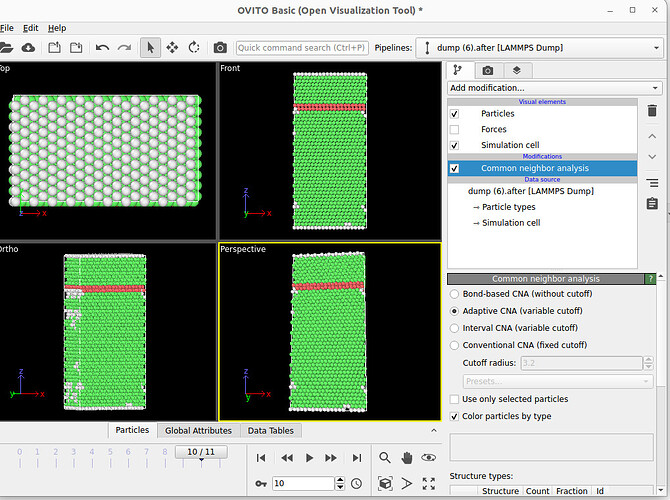Open the File menu
The height and width of the screenshot is (500, 670).
(7, 28)
